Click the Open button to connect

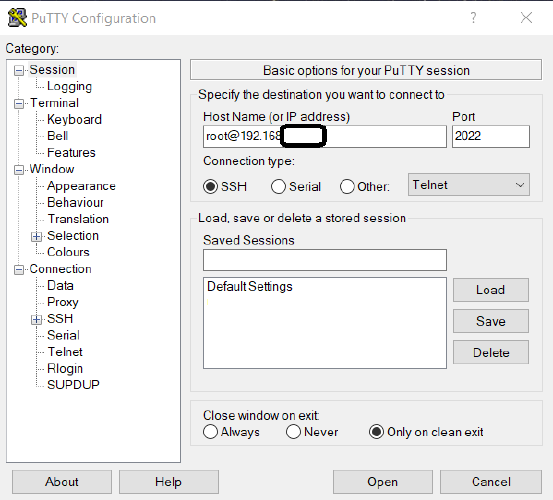383,482
